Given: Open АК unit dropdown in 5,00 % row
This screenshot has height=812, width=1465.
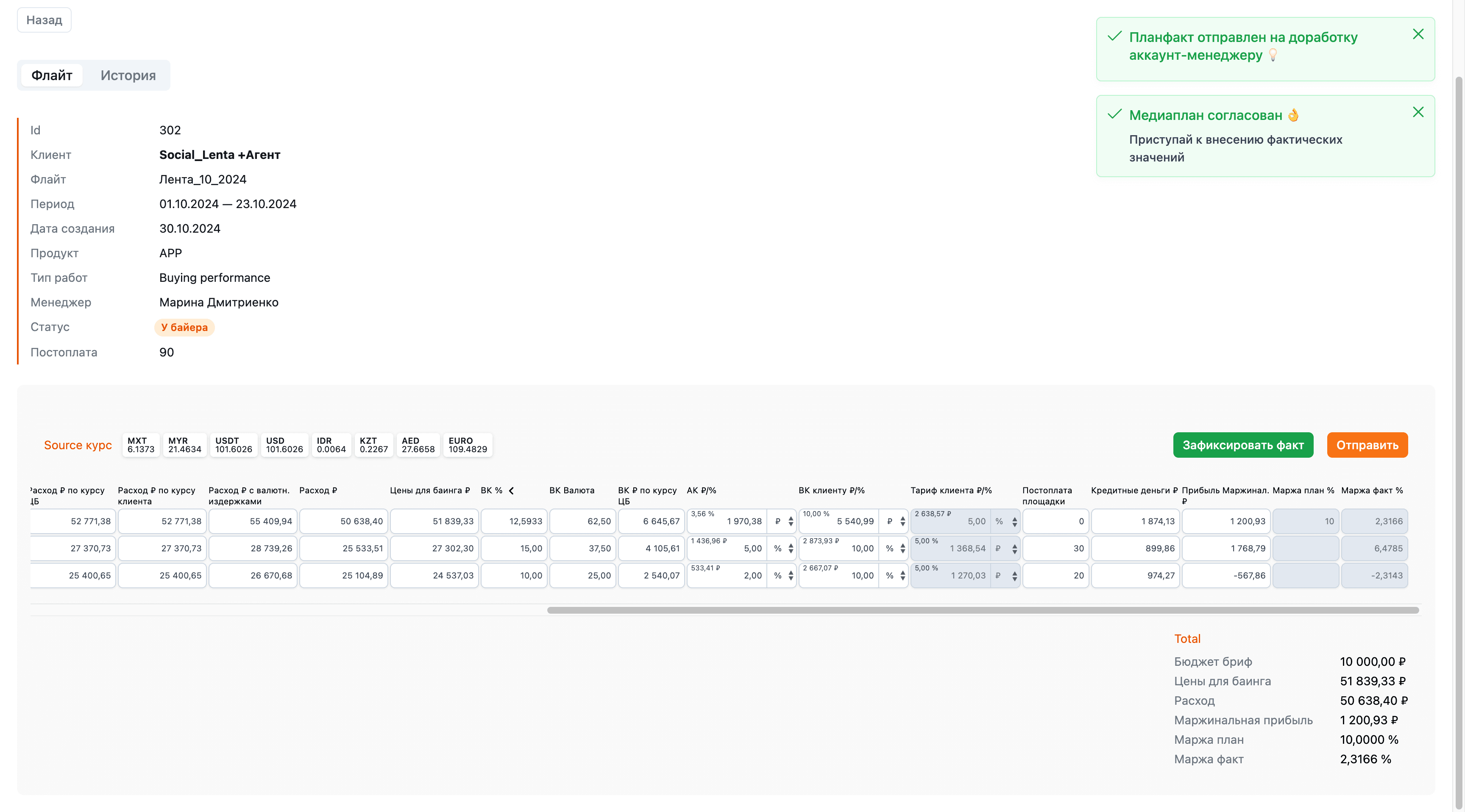Looking at the screenshot, I should (x=783, y=549).
